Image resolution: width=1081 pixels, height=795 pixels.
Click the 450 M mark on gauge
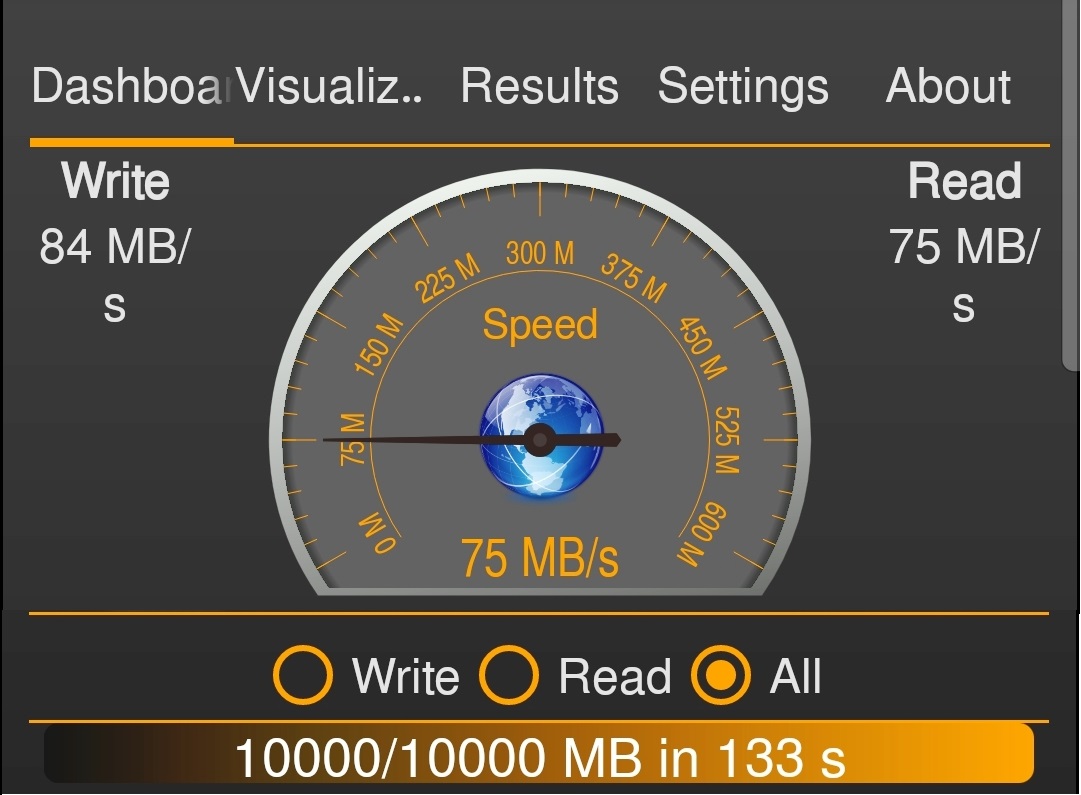pos(703,348)
